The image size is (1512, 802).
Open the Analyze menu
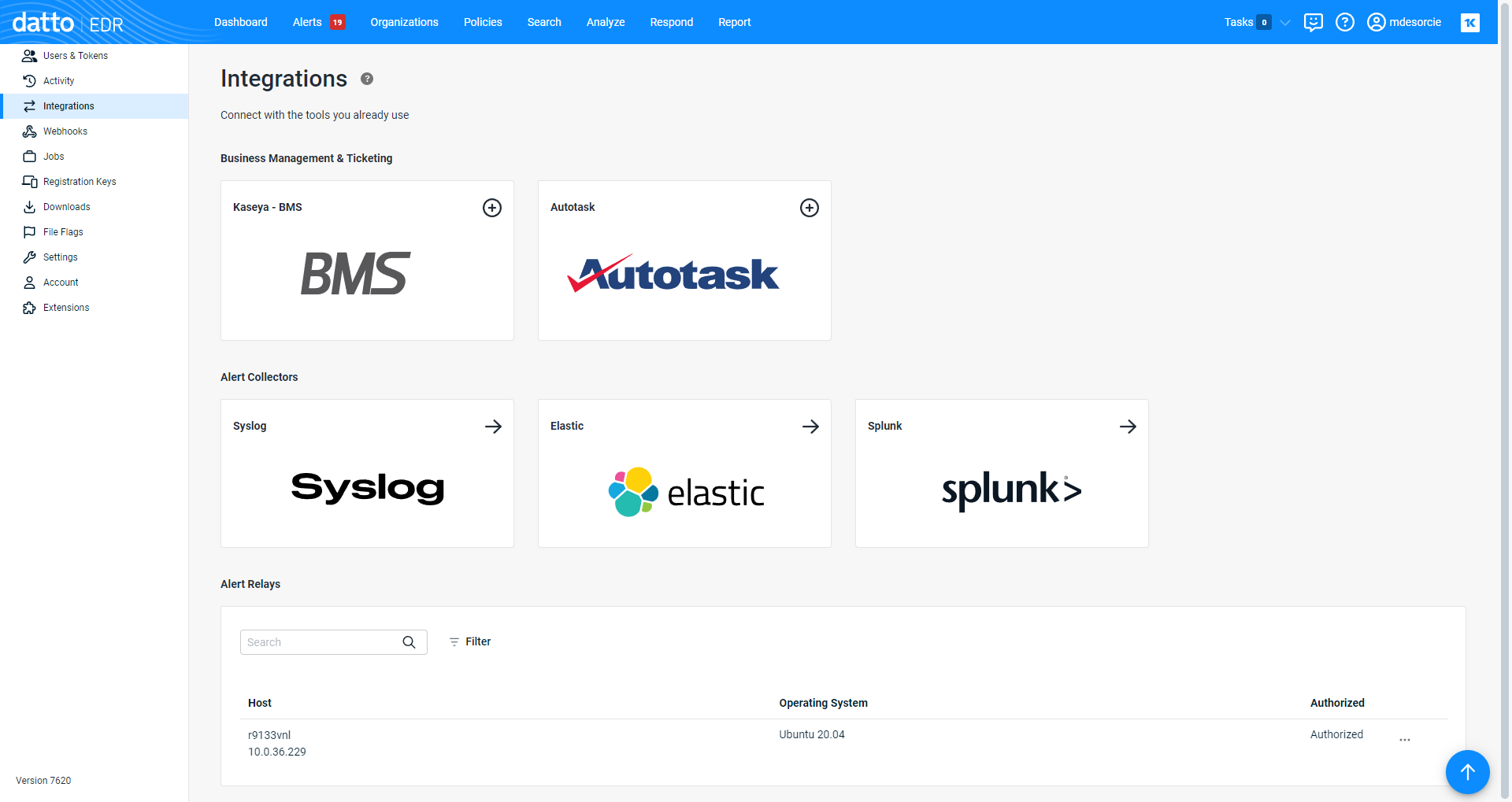606,22
